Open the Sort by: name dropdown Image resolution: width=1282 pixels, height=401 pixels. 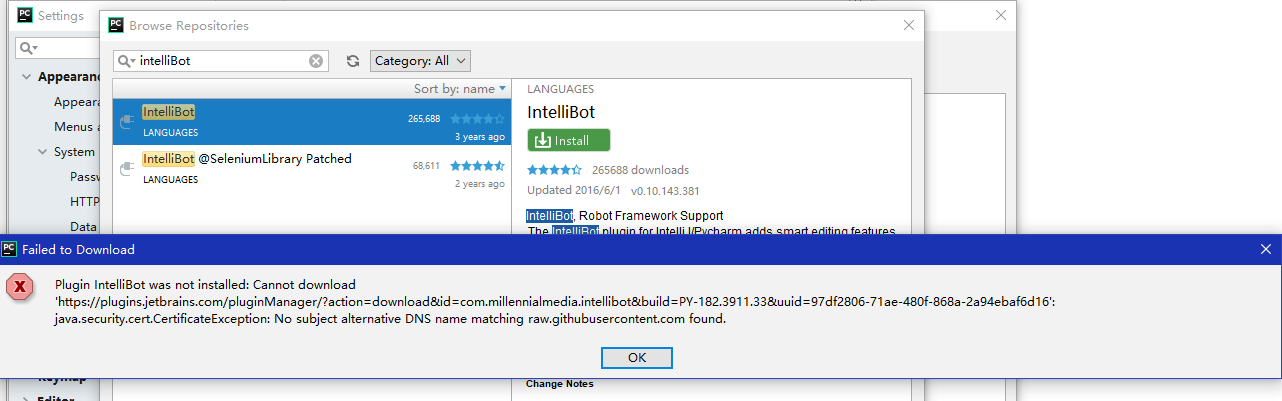[x=460, y=89]
